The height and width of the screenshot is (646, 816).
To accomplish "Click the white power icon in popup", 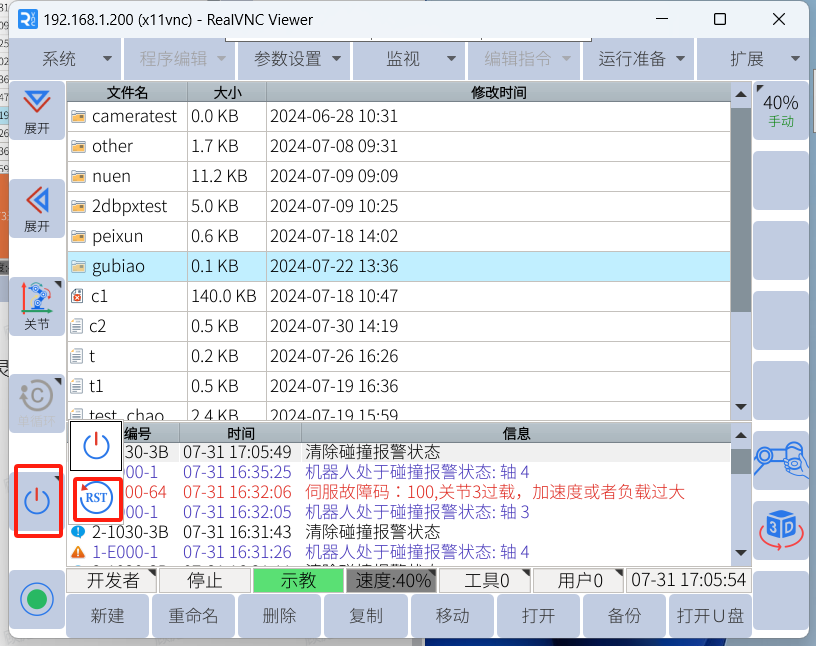I will coord(96,446).
